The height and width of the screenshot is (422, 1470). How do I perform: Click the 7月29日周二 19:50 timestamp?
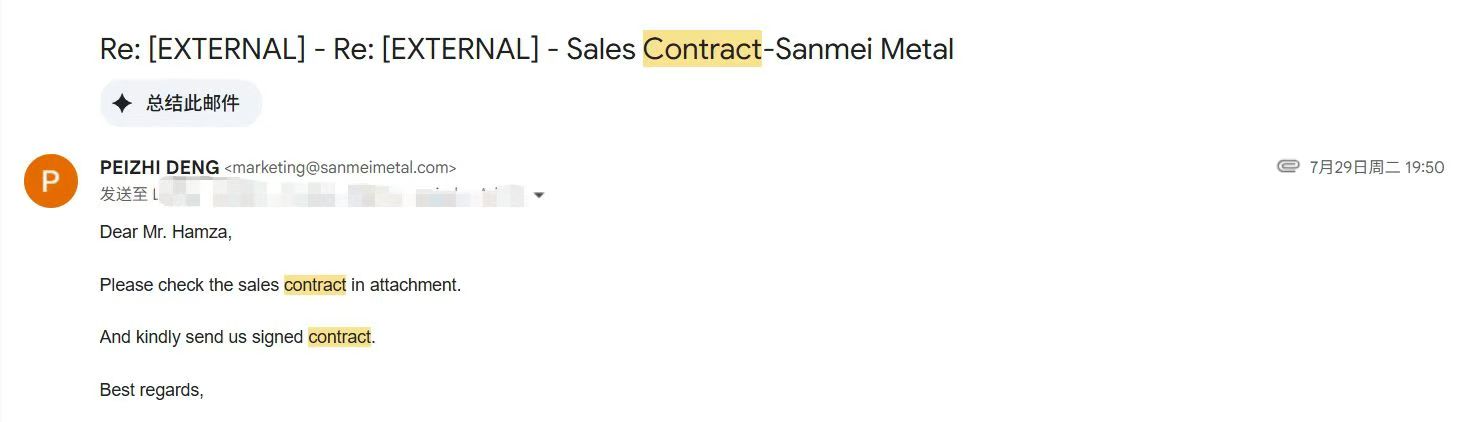[x=1376, y=167]
